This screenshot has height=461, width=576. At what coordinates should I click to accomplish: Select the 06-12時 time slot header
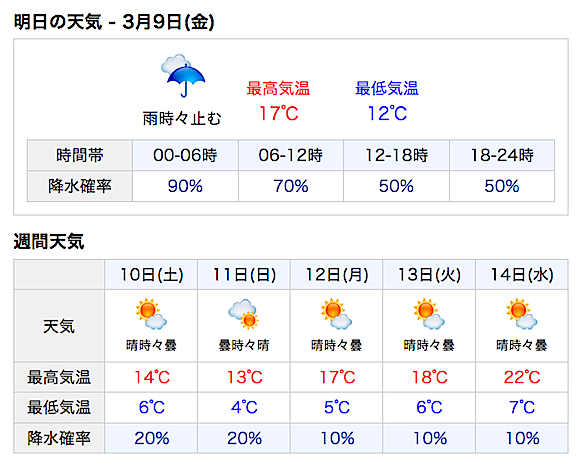[291, 155]
